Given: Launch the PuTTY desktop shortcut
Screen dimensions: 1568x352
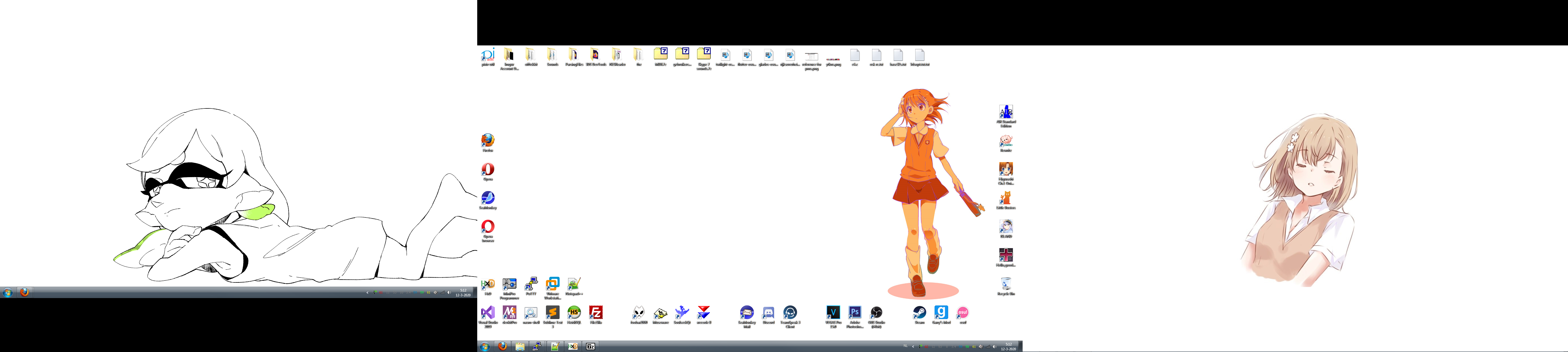Looking at the screenshot, I should point(531,286).
